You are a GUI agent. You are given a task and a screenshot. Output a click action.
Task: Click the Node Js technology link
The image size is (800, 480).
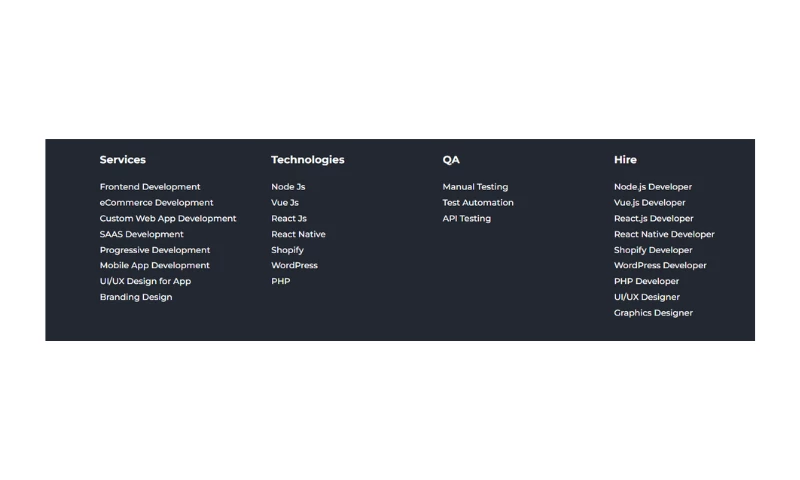(288, 187)
